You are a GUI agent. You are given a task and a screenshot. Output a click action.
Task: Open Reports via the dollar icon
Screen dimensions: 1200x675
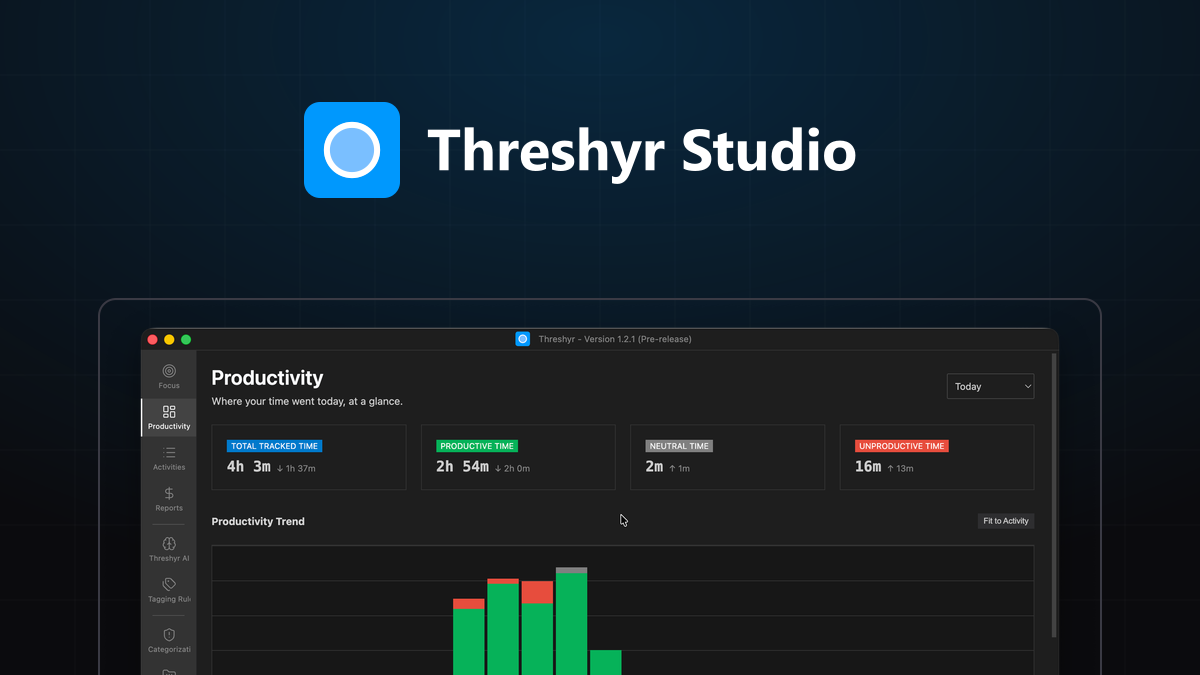[169, 499]
